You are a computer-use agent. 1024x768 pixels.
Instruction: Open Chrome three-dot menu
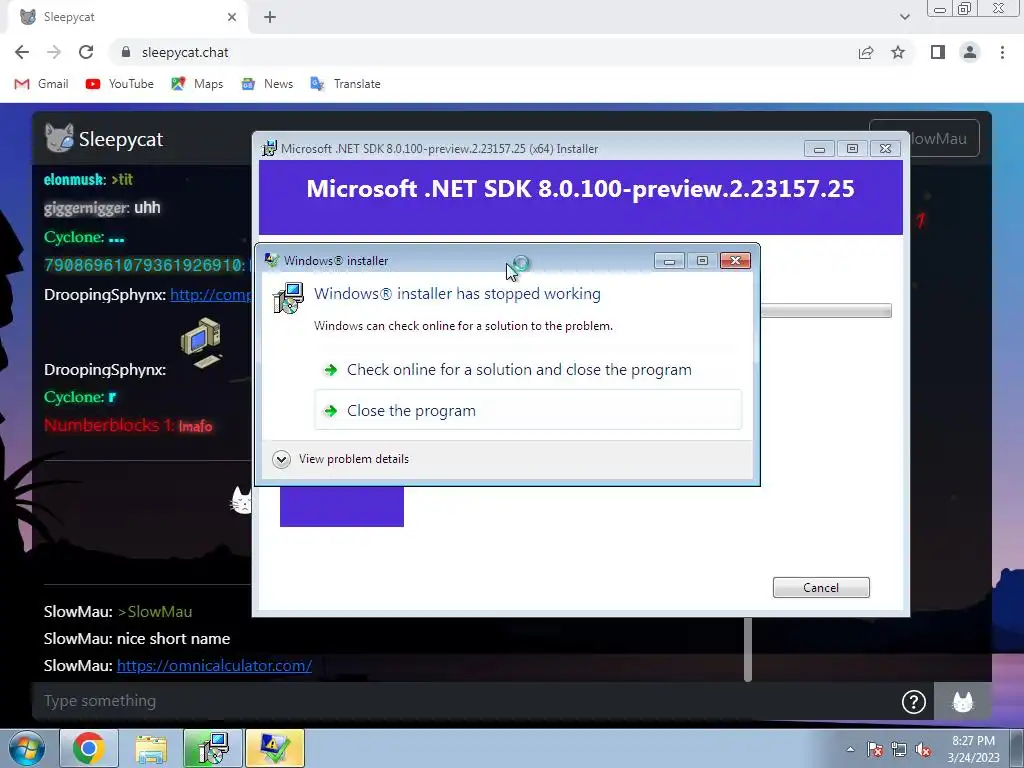1002,52
